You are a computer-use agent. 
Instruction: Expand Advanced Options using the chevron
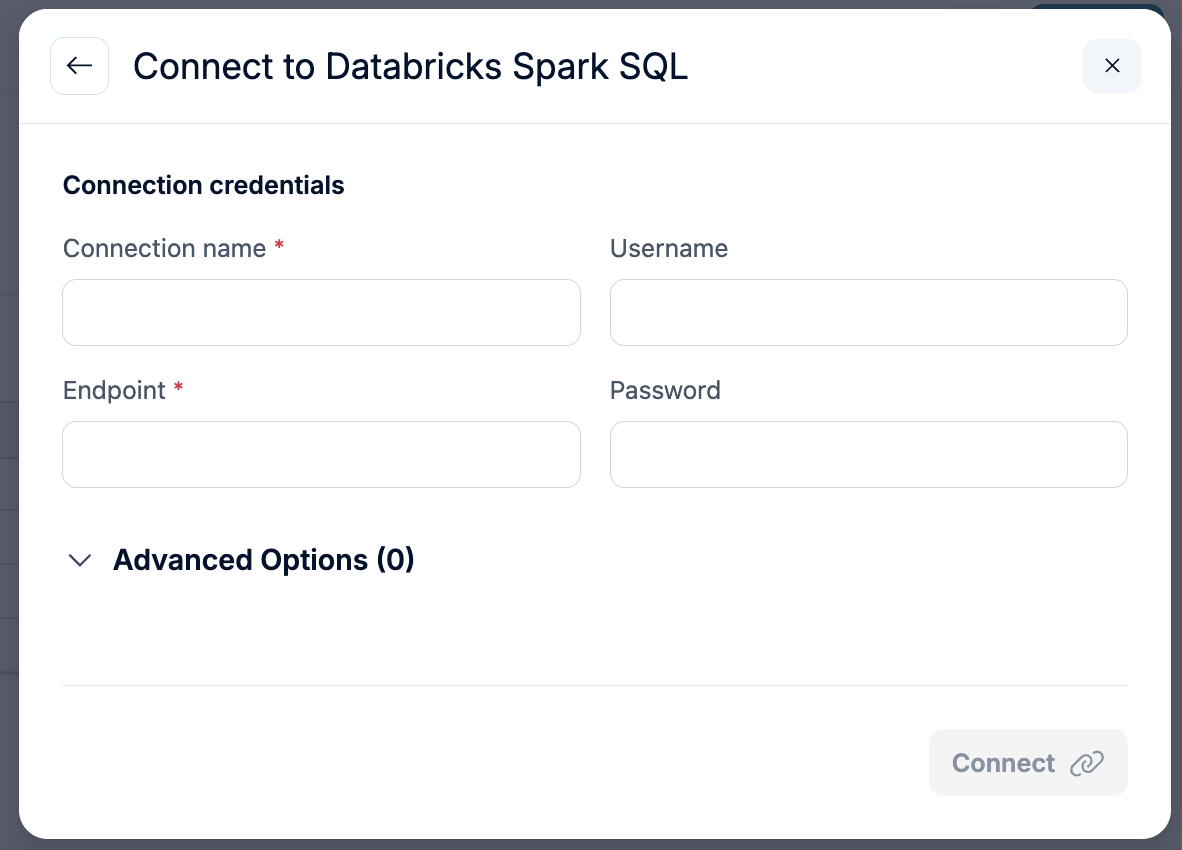[79, 560]
